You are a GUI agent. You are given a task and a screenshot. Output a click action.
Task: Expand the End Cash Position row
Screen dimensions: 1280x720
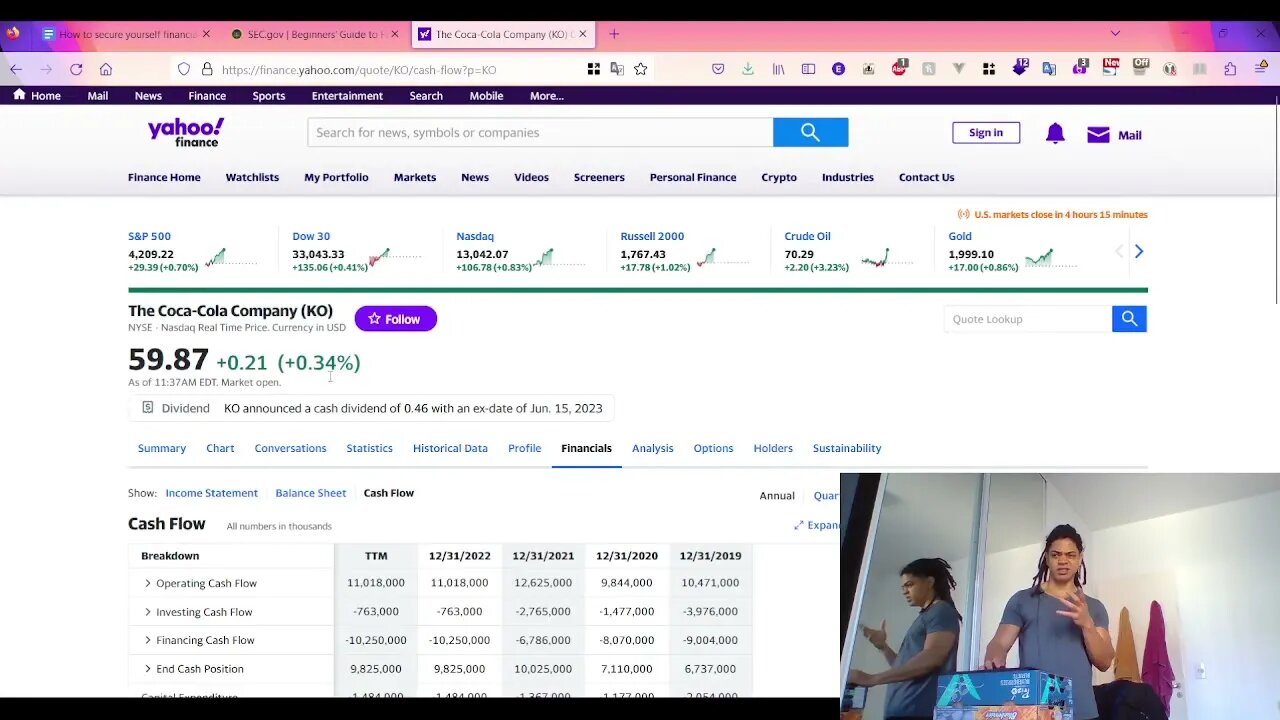coord(147,669)
